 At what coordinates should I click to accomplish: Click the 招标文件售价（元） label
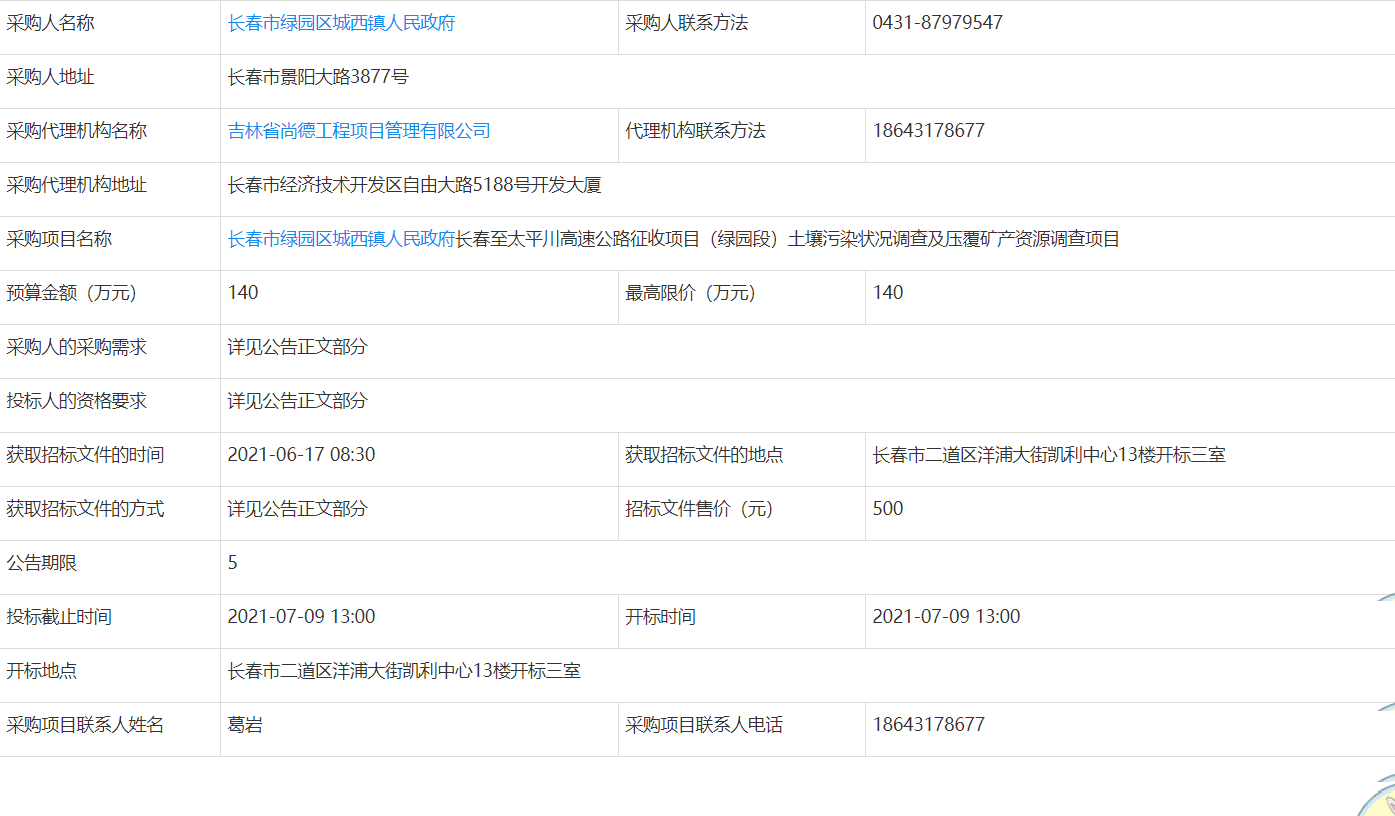700,509
